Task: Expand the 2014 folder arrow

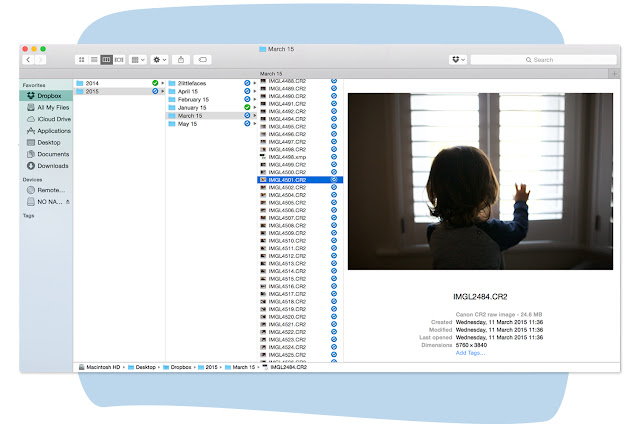Action: click(162, 83)
